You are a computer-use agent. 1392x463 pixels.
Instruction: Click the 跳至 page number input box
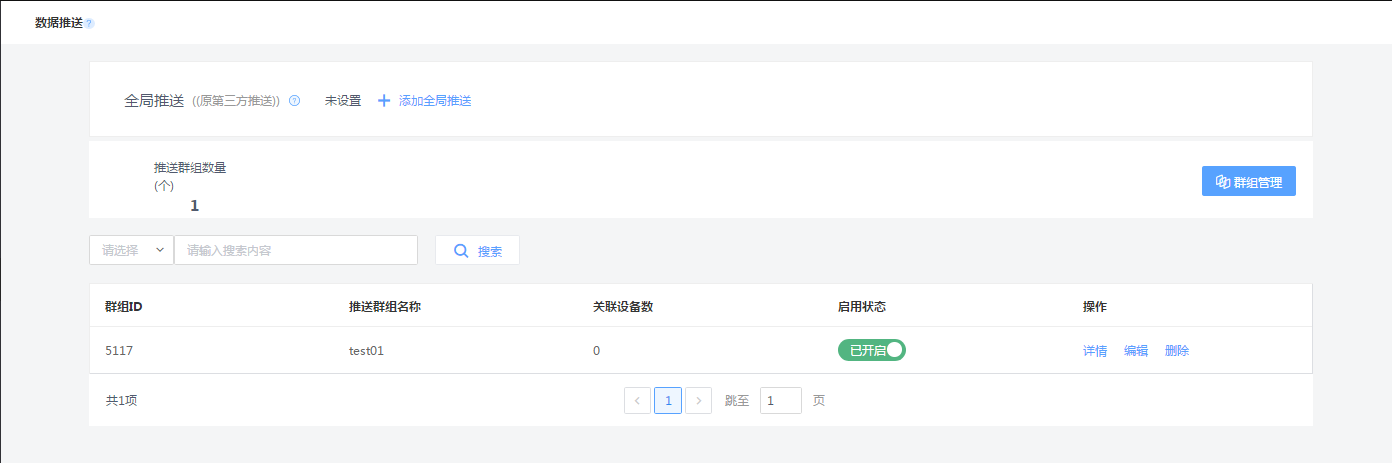pyautogui.click(x=781, y=401)
